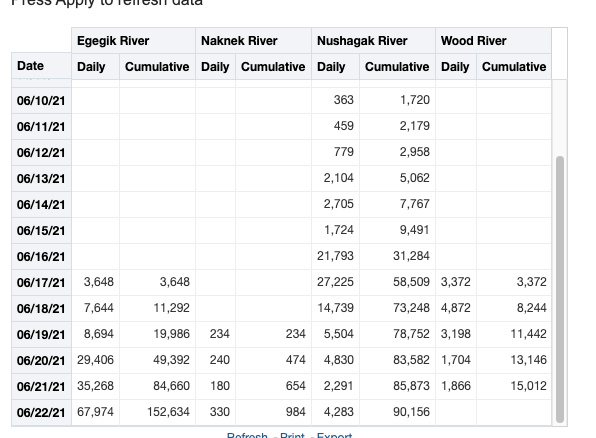Select the 06/10/21 date row header
The image size is (596, 438).
(x=41, y=101)
